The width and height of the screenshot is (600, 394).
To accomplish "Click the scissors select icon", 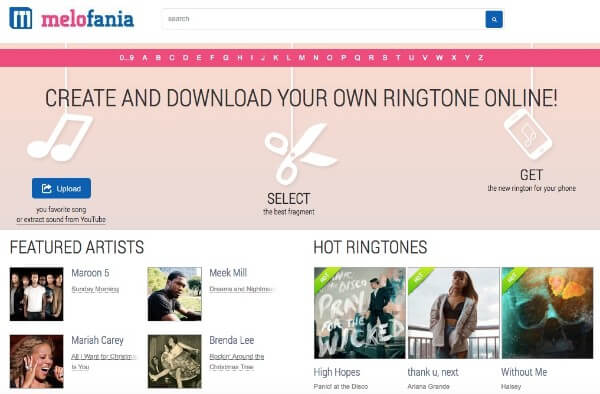I will pyautogui.click(x=300, y=153).
